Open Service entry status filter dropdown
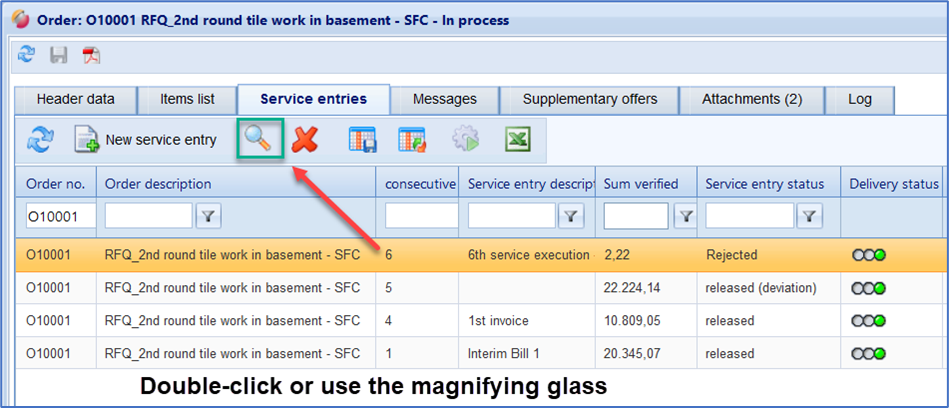This screenshot has width=949, height=408. [x=808, y=215]
